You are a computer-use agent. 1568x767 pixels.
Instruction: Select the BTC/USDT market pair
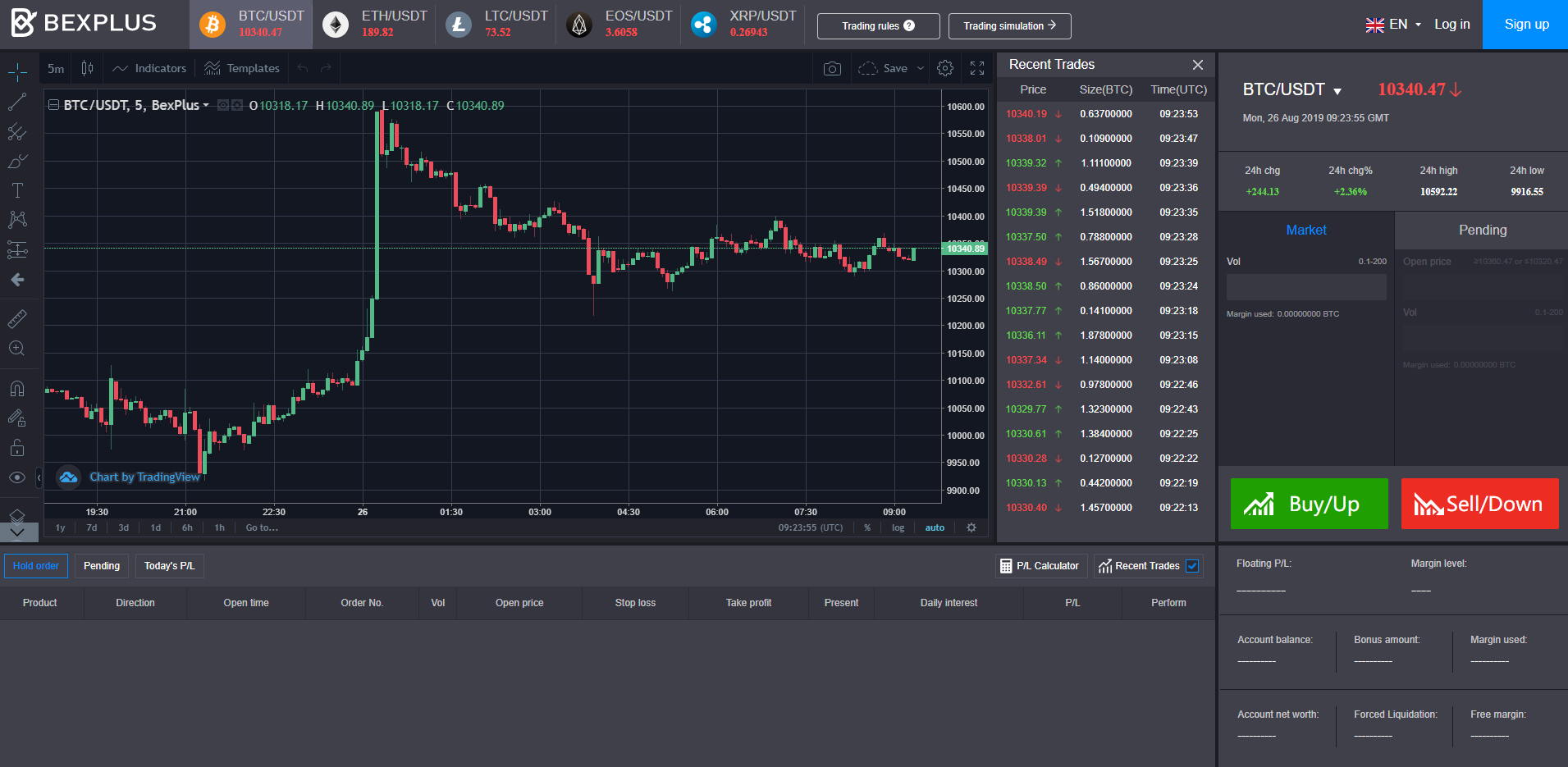click(251, 25)
